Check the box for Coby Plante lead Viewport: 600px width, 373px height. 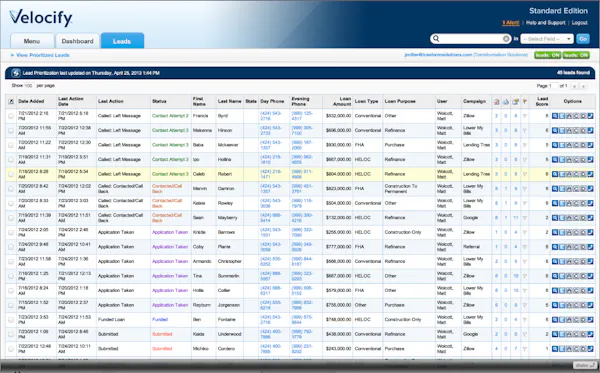pos(11,247)
